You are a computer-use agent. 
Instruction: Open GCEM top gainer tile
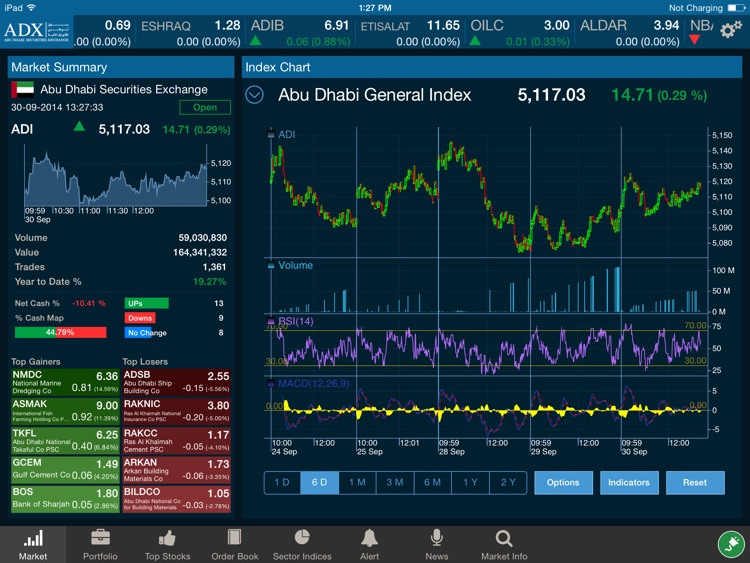pyautogui.click(x=65, y=470)
